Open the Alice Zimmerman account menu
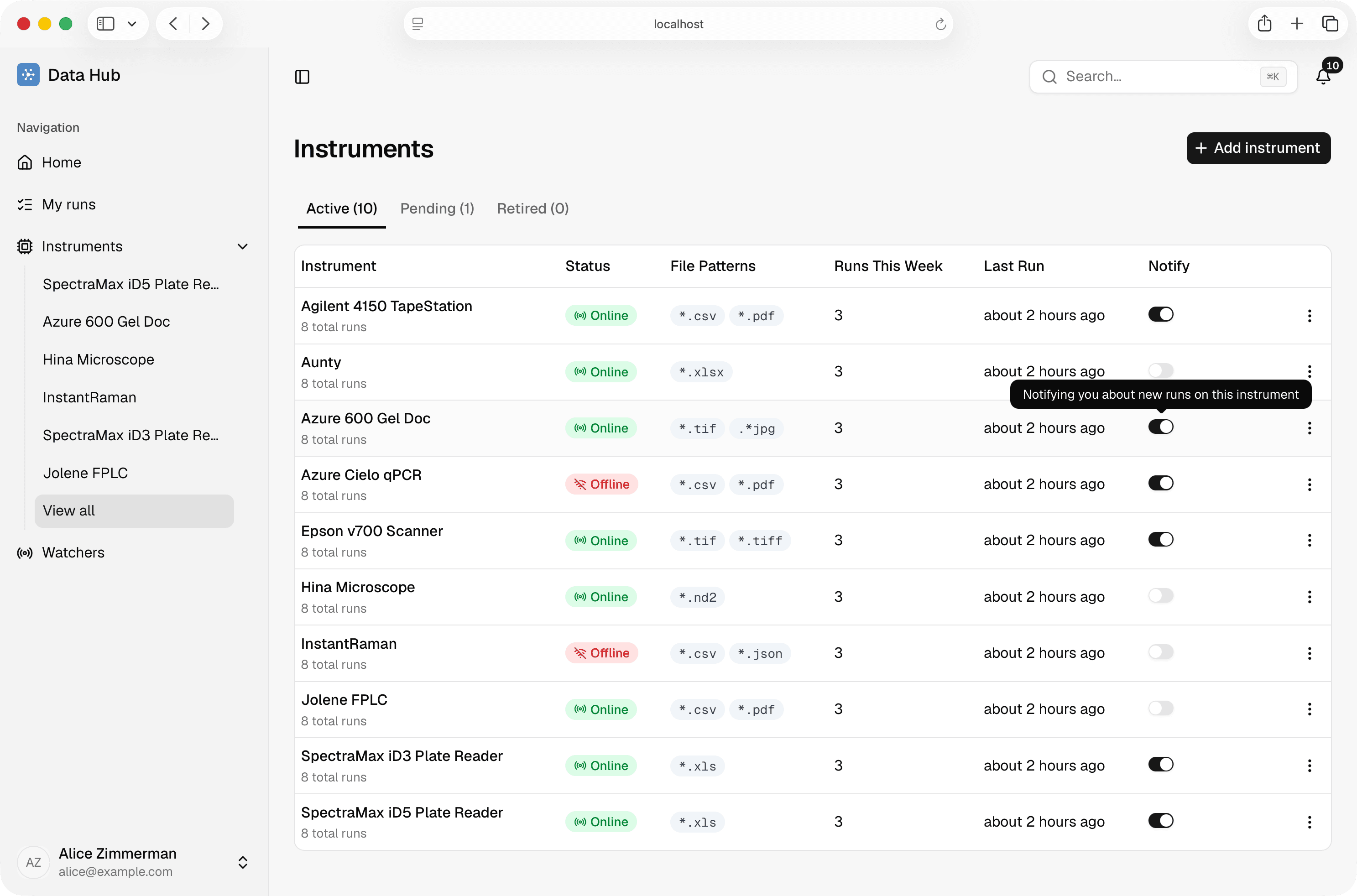Viewport: 1357px width, 896px height. (134, 862)
